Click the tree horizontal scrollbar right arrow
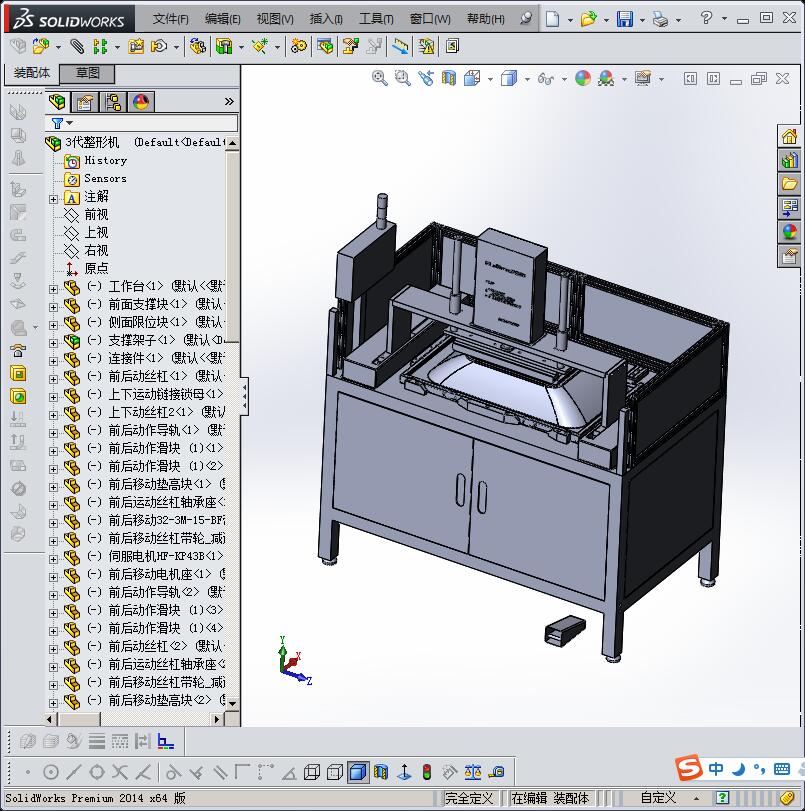Image resolution: width=805 pixels, height=811 pixels. [217, 719]
